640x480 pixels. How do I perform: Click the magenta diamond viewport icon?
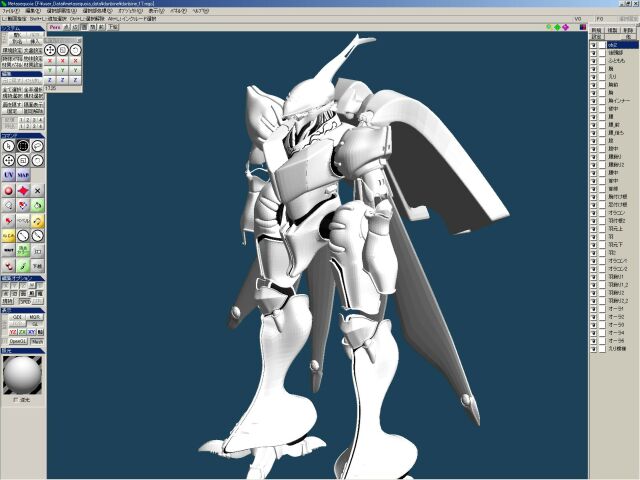pos(565,27)
